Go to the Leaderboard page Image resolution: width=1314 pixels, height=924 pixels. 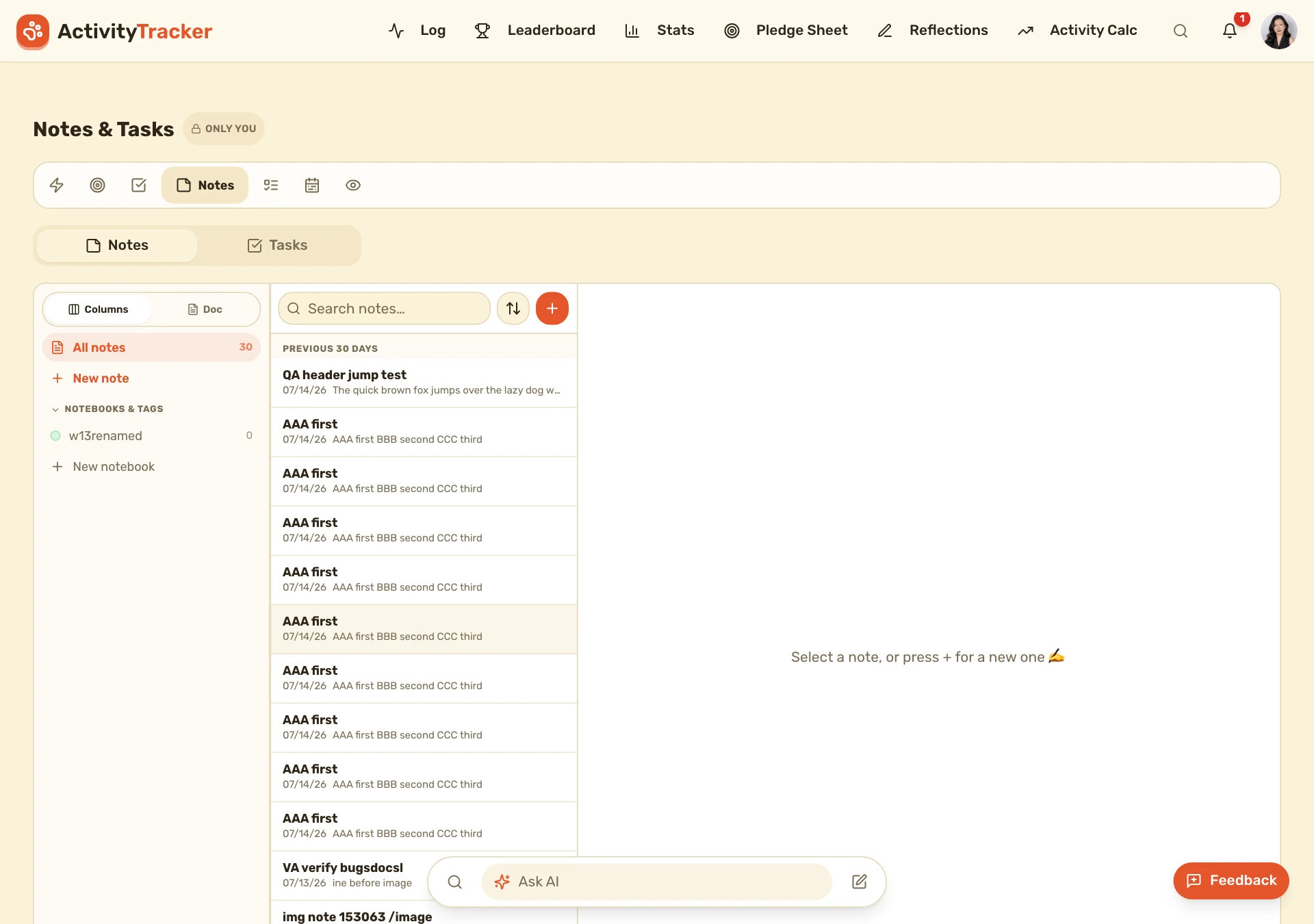pos(535,31)
